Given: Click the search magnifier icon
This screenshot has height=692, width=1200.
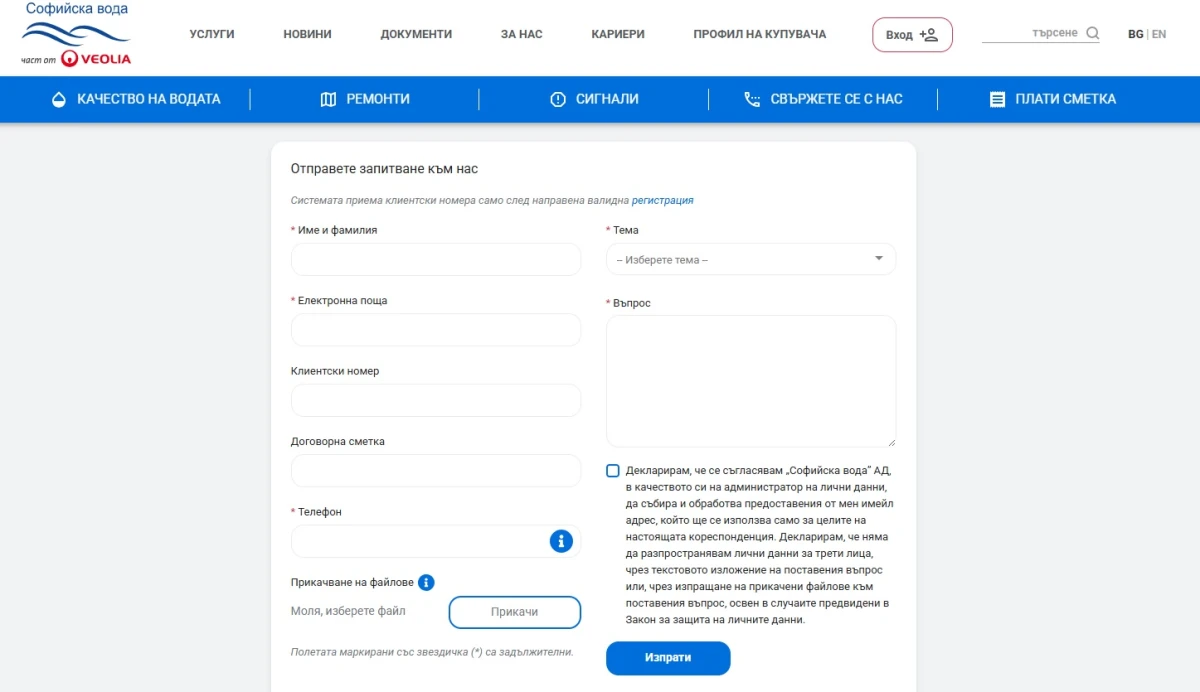Looking at the screenshot, I should coord(1092,33).
